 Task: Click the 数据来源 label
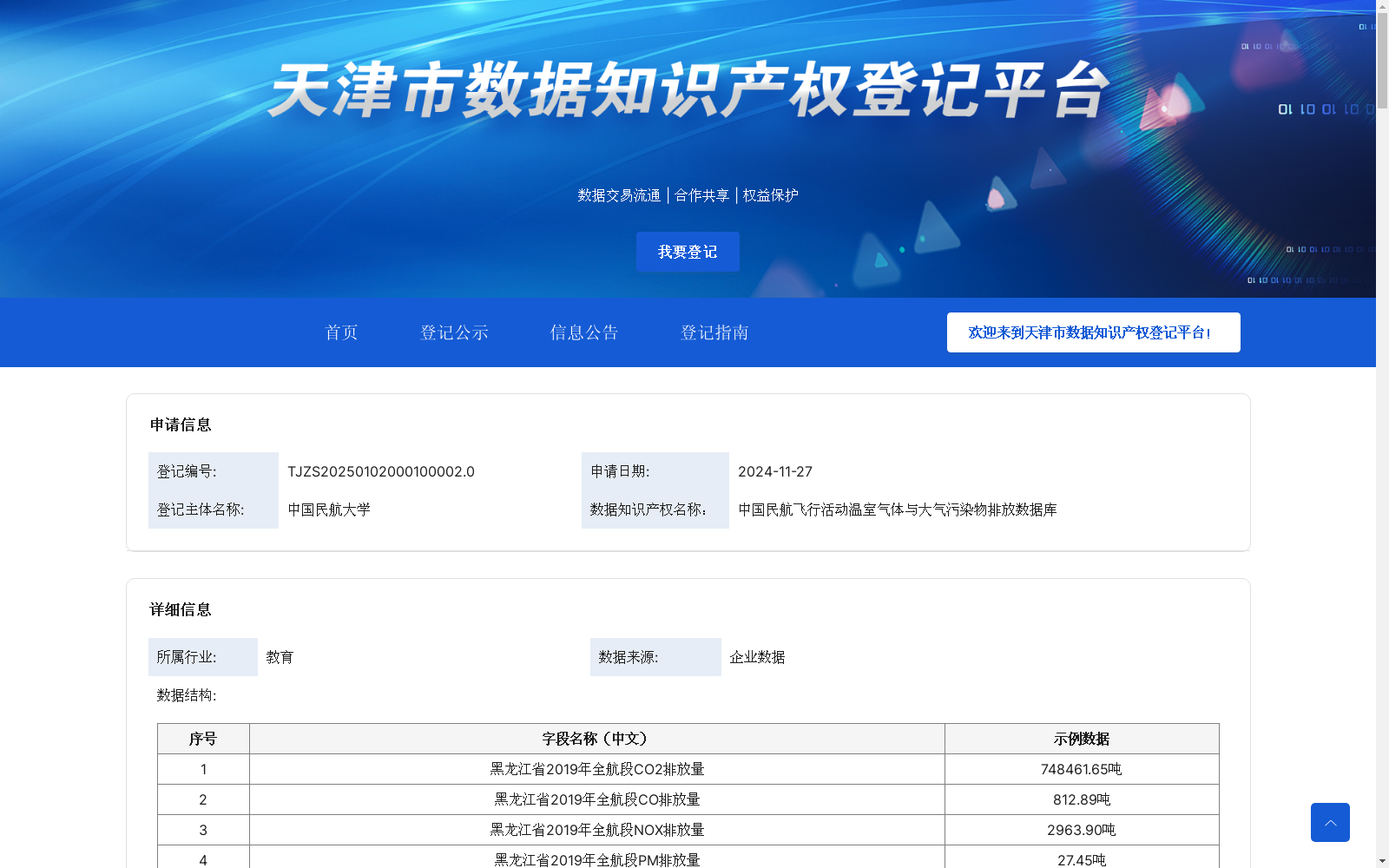(629, 657)
